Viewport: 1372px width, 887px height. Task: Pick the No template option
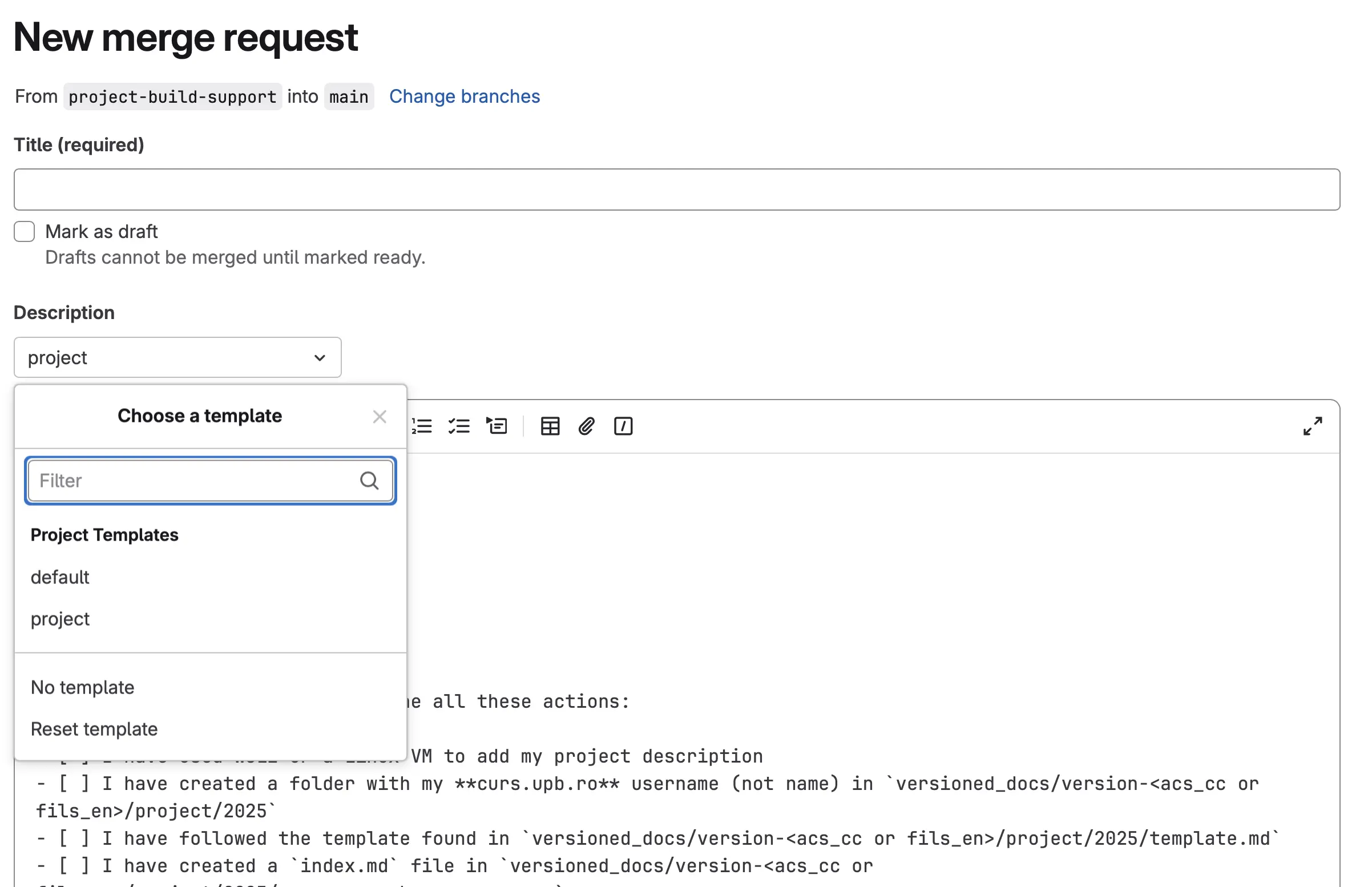tap(210, 688)
